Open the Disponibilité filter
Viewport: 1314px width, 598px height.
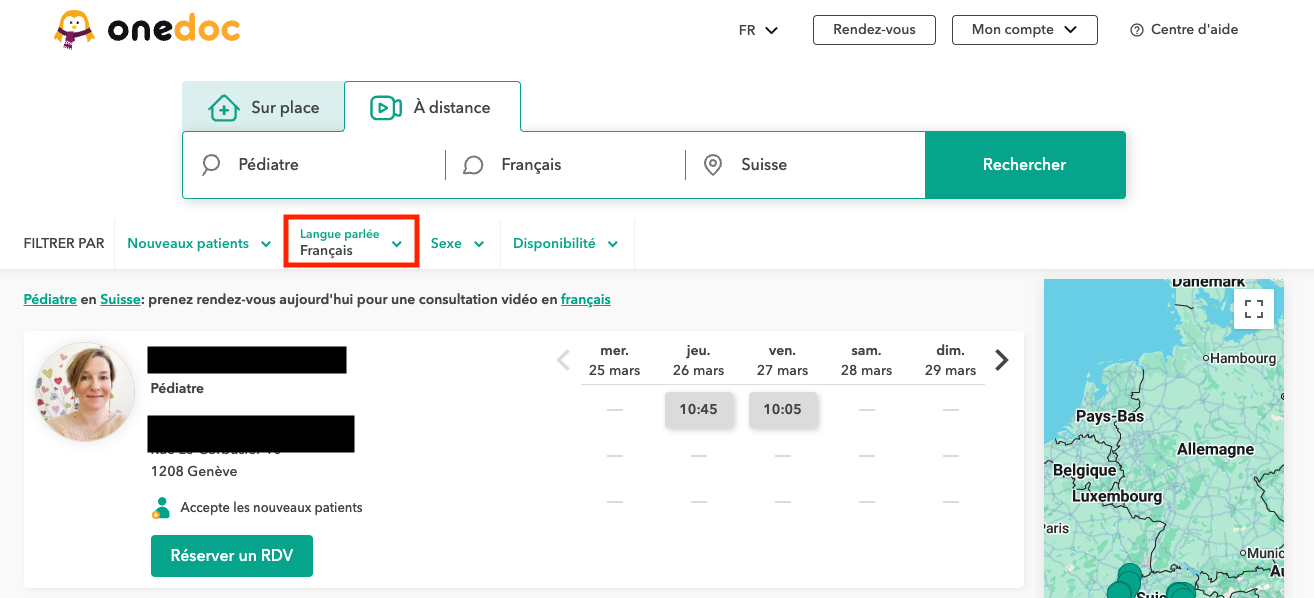point(566,243)
